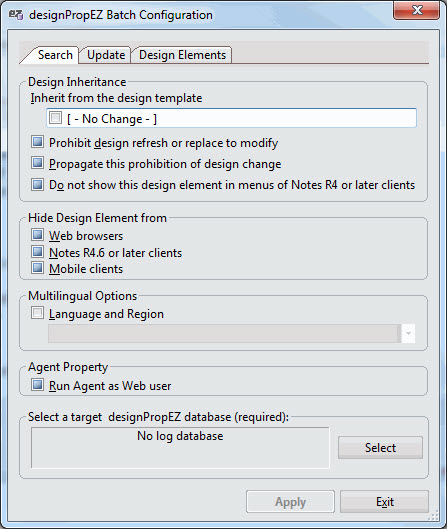Expand the Language and Region dropdown arrow

click(x=408, y=334)
